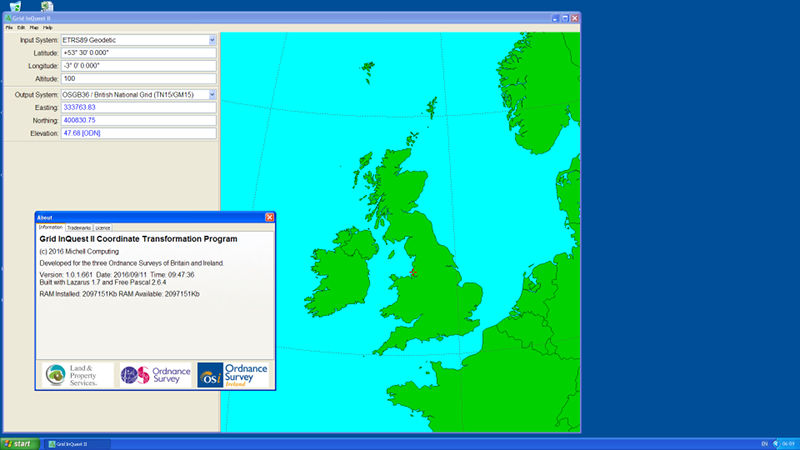Click the Longitude input field
The height and width of the screenshot is (450, 800).
coord(138,66)
